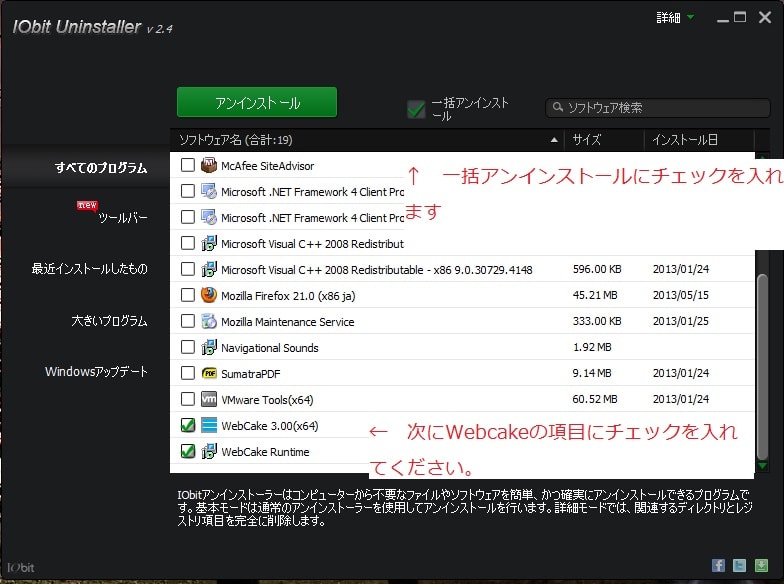Open Windowsアップデート sidebar section
Viewport: 784px width, 584px height.
[96, 372]
